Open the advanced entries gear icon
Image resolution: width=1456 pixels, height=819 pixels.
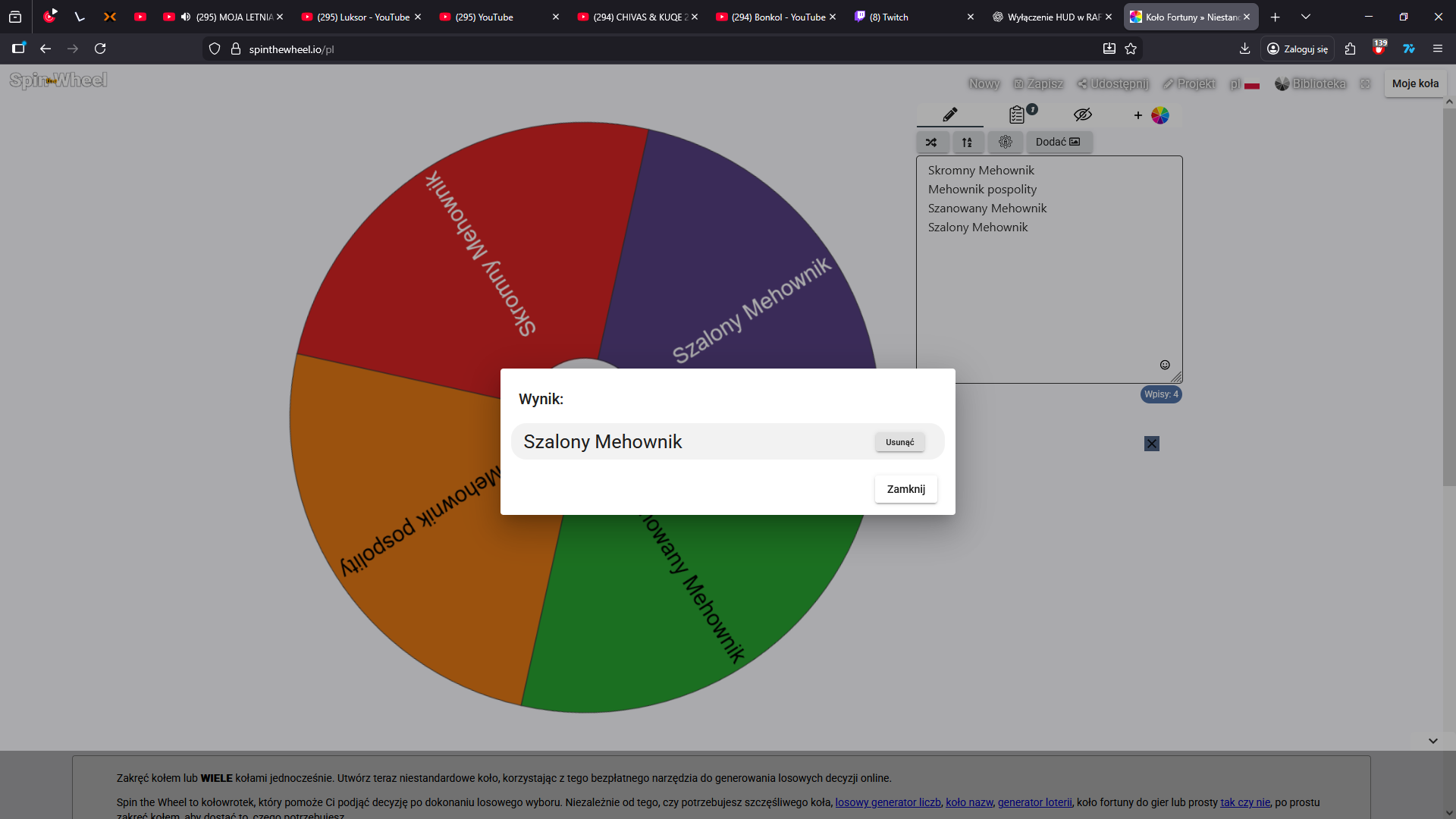click(1005, 142)
